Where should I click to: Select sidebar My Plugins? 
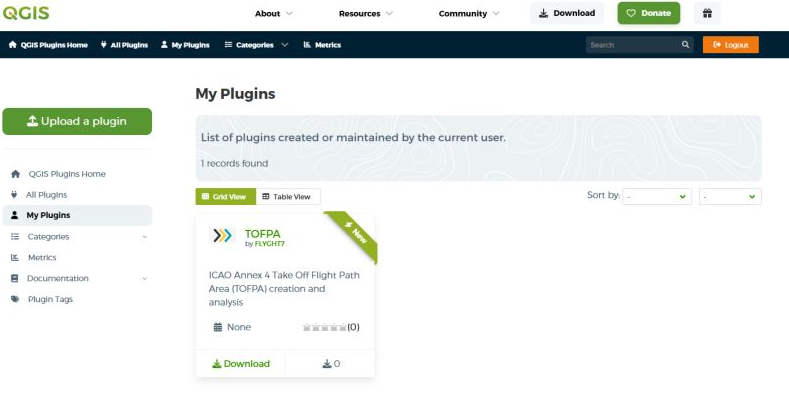(77, 215)
